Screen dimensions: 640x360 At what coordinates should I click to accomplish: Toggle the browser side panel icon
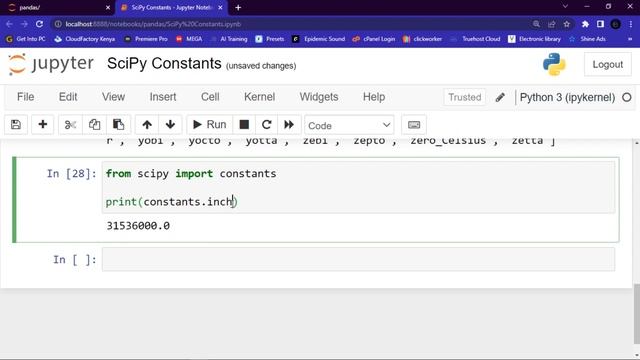point(600,24)
